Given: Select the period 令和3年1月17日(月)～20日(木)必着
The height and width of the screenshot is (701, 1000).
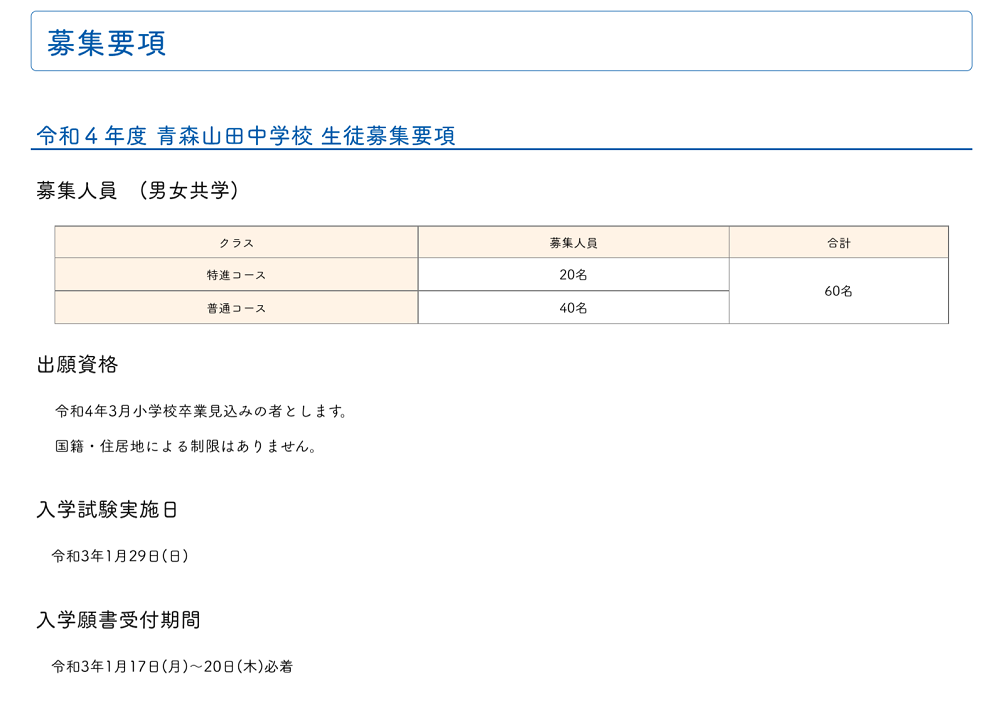Looking at the screenshot, I should click(172, 667).
